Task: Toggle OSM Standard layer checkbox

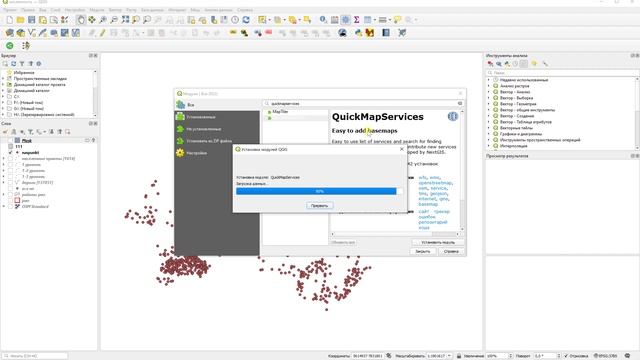Action: (11, 207)
